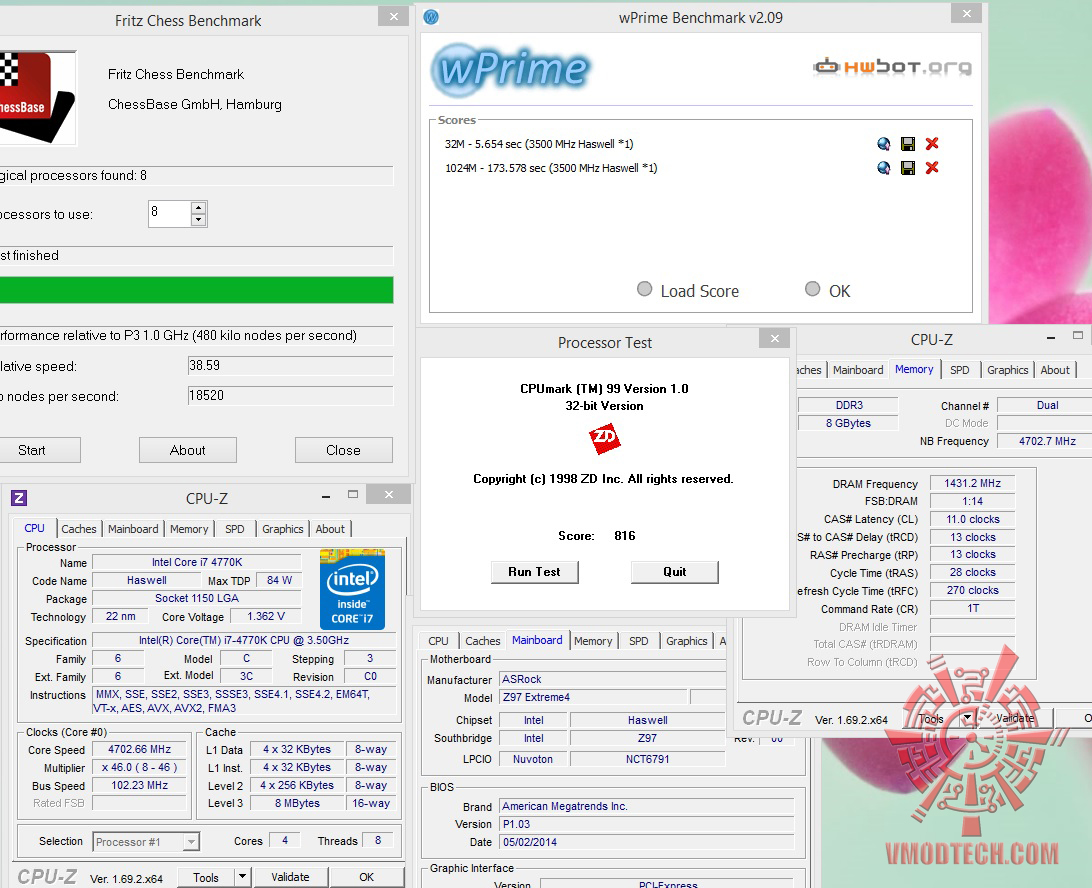This screenshot has height=888, width=1092.
Task: Click the Multiplier x 46.0 value
Action: point(139,768)
